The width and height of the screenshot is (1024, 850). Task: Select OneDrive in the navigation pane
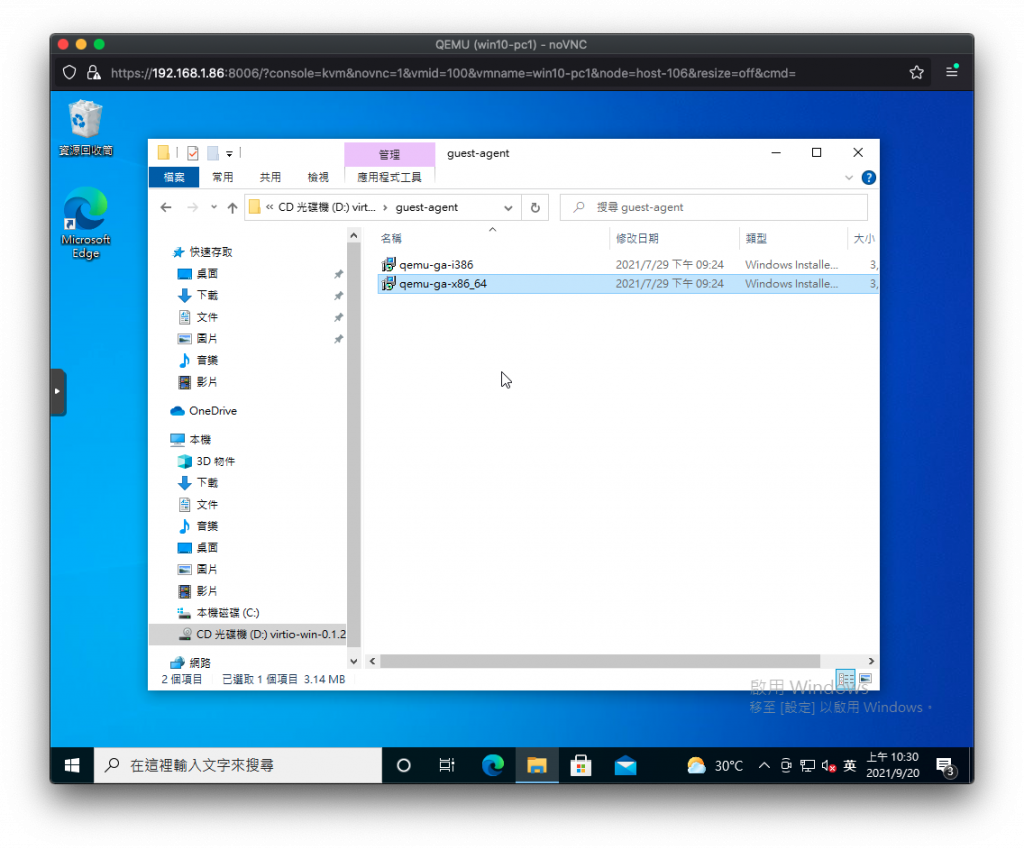(x=212, y=411)
